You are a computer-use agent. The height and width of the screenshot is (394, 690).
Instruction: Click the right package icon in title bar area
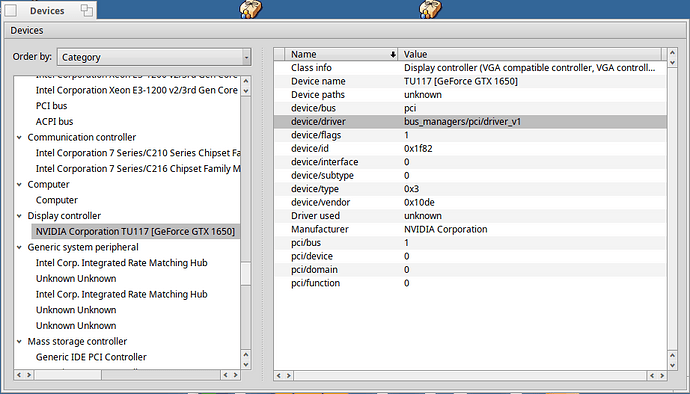click(430, 9)
